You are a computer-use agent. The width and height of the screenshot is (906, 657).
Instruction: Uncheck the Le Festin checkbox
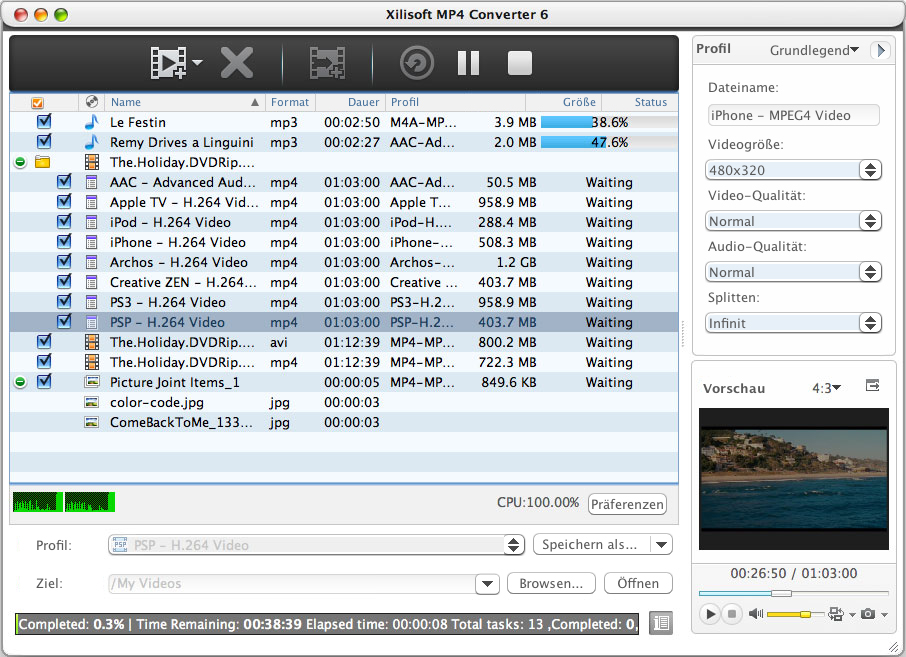[44, 121]
